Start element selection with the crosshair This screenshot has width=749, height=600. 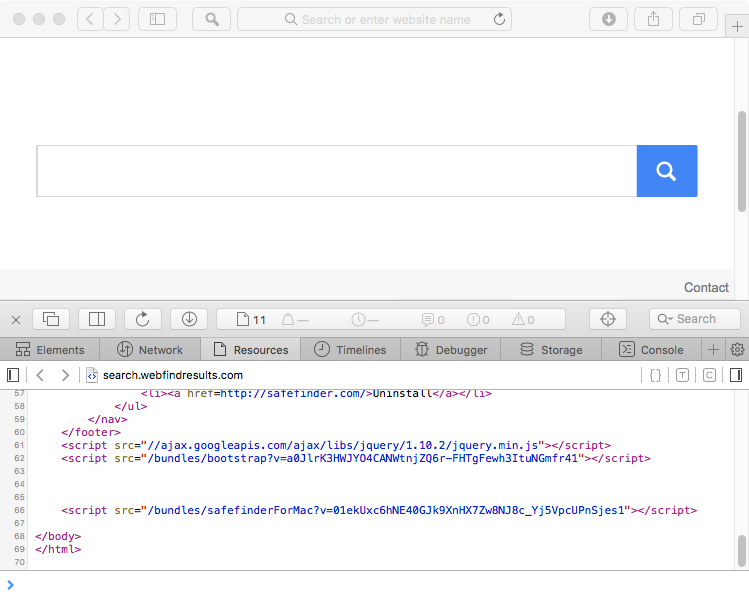(608, 319)
